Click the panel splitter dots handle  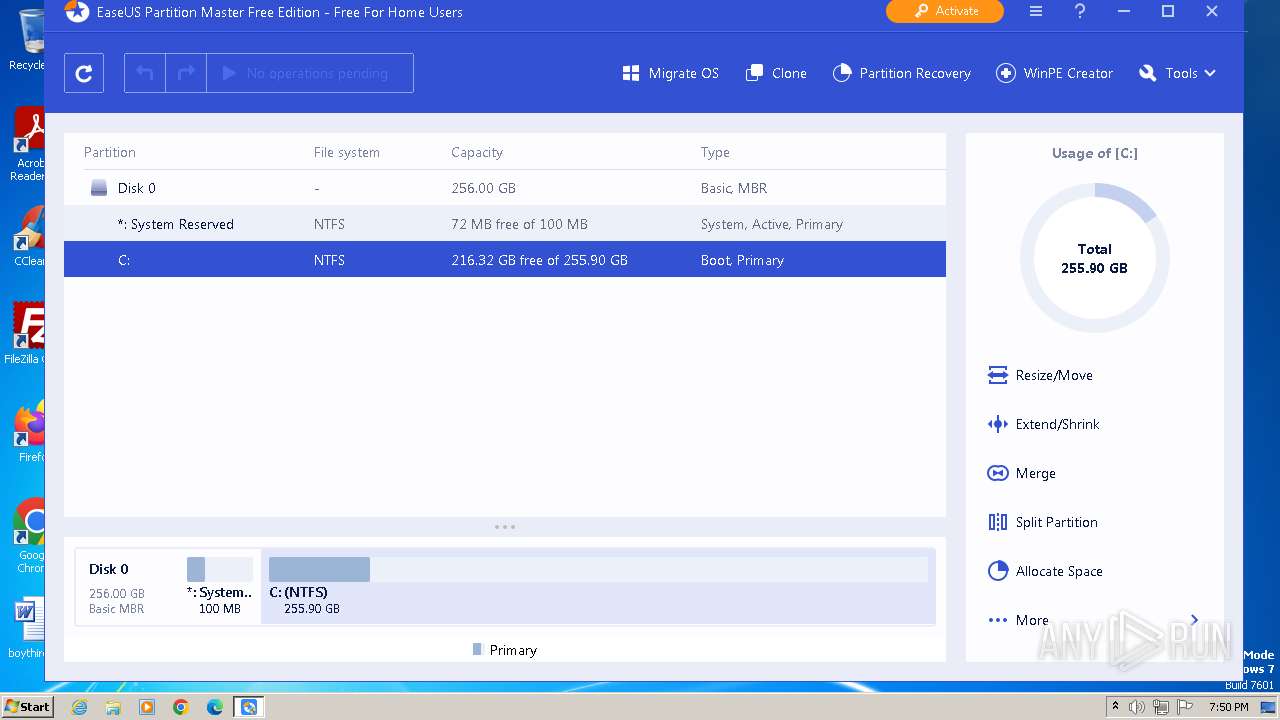tap(505, 527)
